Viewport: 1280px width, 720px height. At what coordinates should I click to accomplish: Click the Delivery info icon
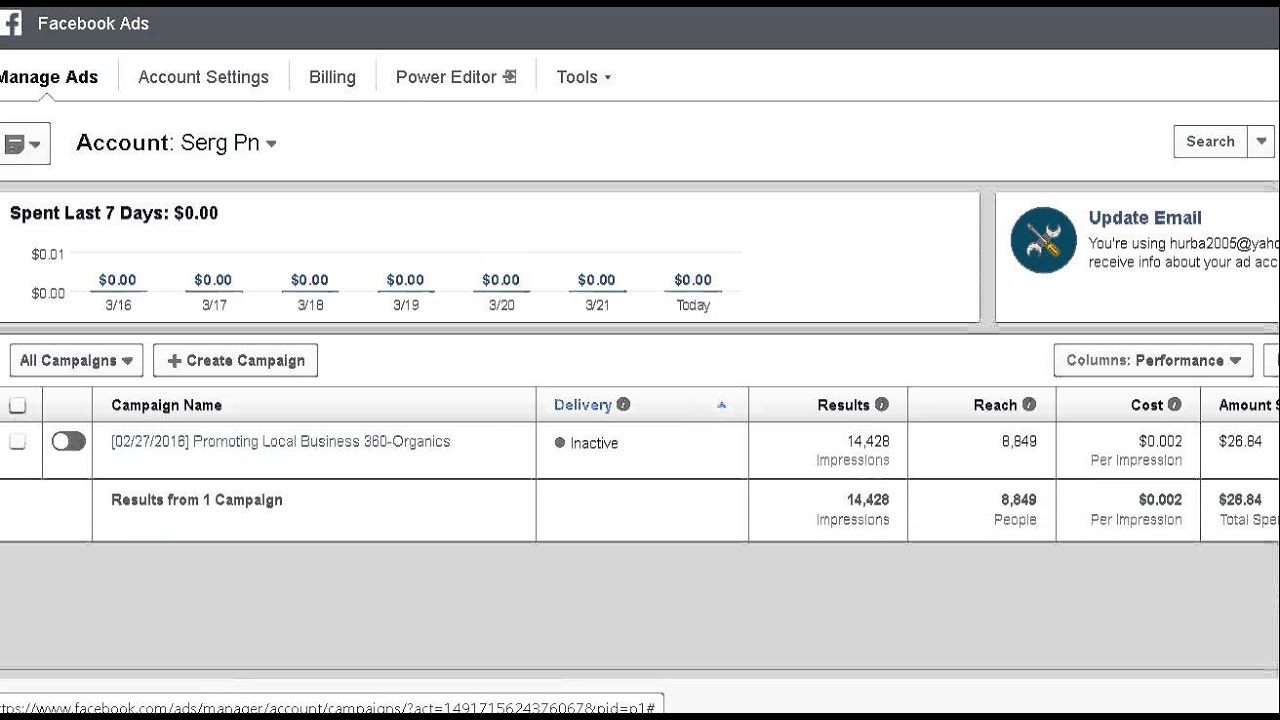click(x=623, y=405)
